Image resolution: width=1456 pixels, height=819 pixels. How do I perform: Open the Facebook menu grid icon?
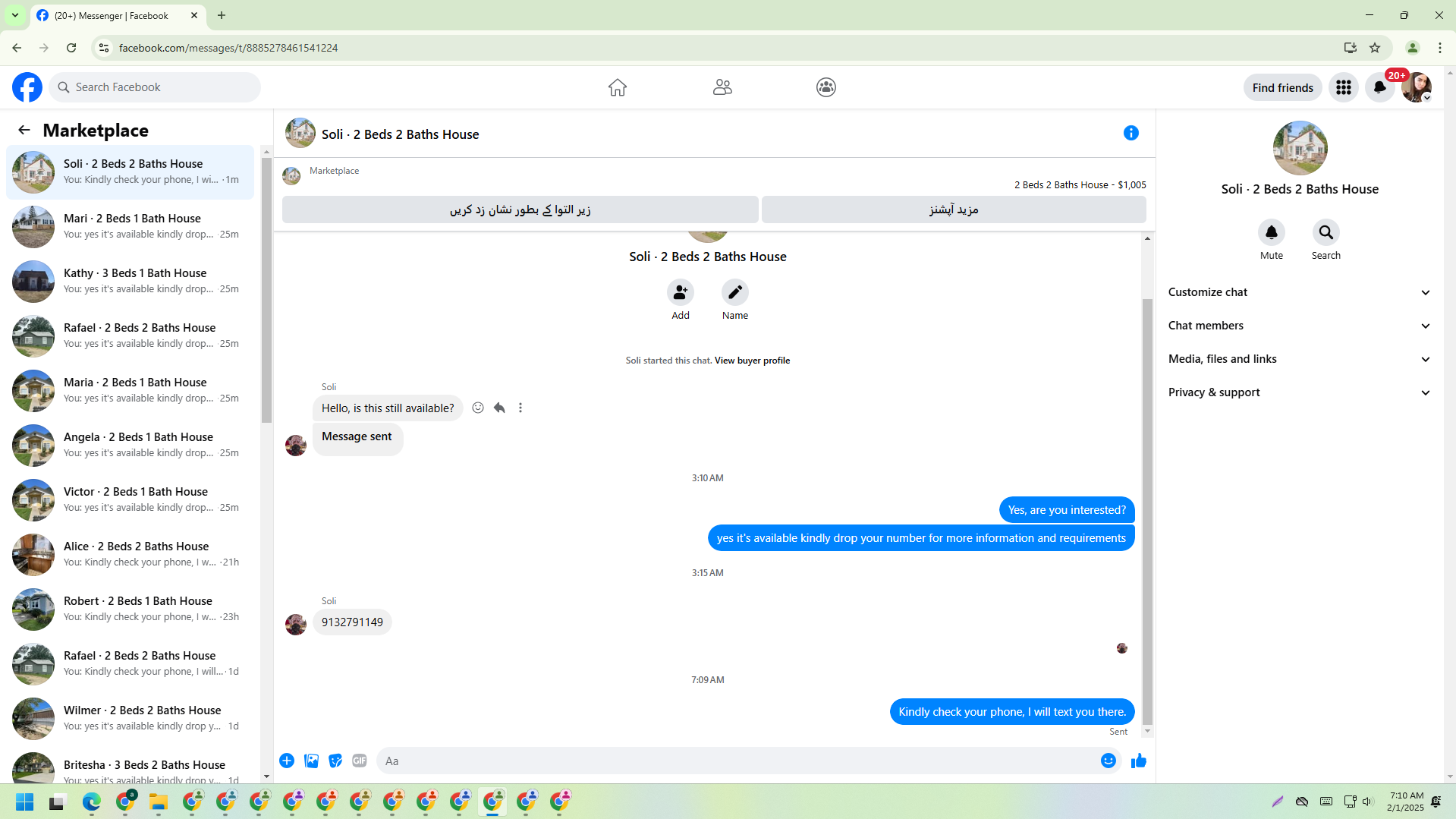pyautogui.click(x=1344, y=87)
